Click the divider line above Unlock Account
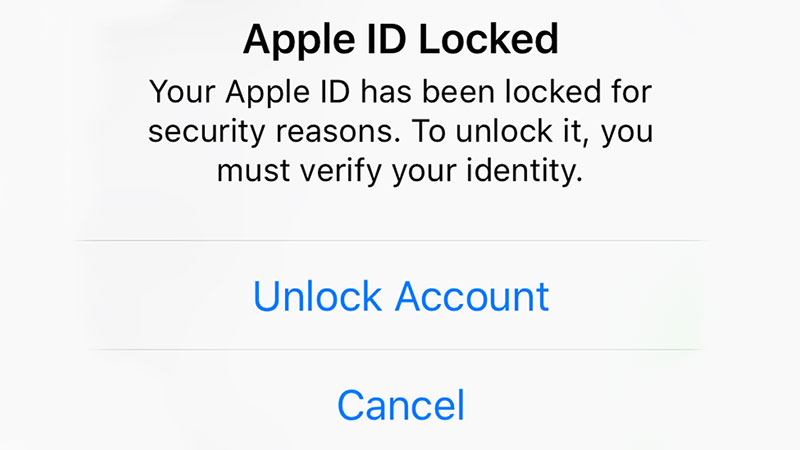The height and width of the screenshot is (450, 800). tap(400, 241)
